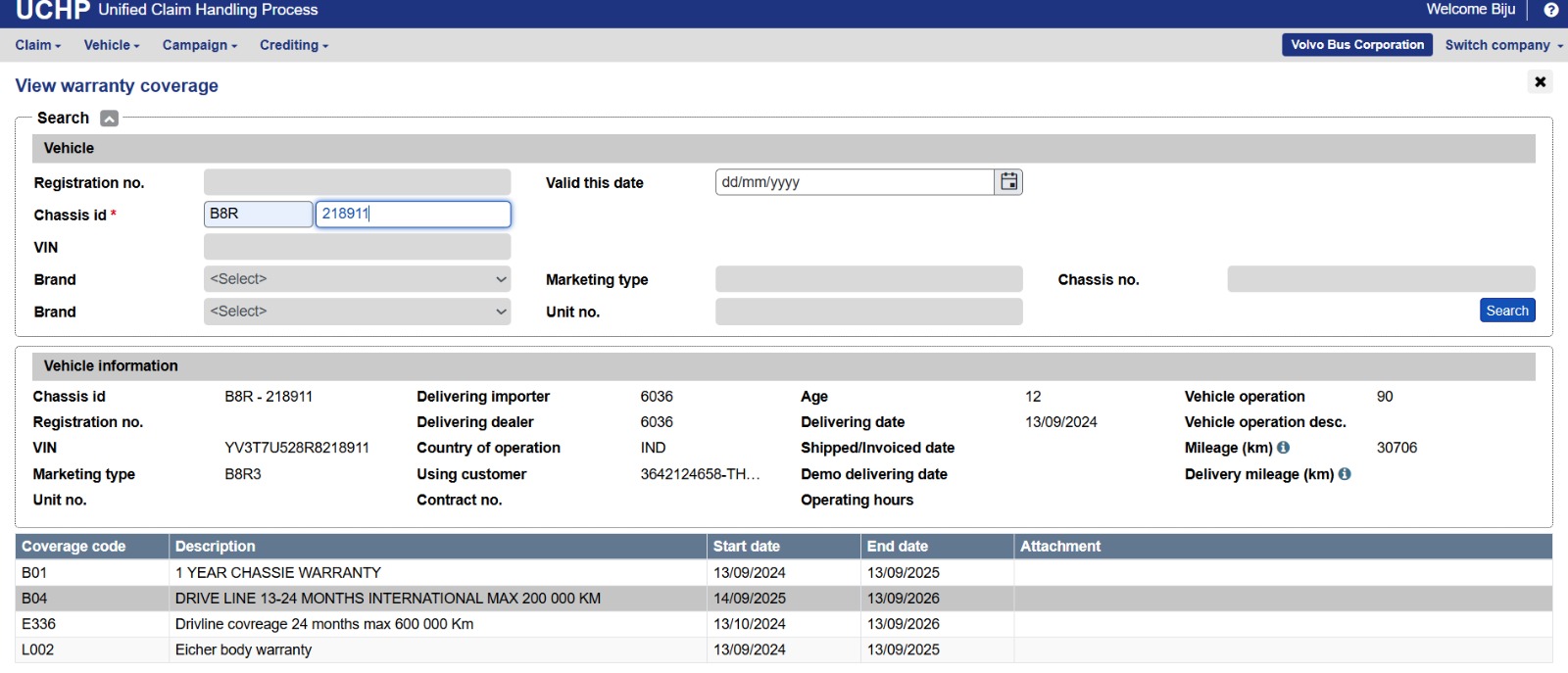Click the Chassis id prefix field B8R
Image resolution: width=1568 pixels, height=673 pixels.
coord(259,215)
